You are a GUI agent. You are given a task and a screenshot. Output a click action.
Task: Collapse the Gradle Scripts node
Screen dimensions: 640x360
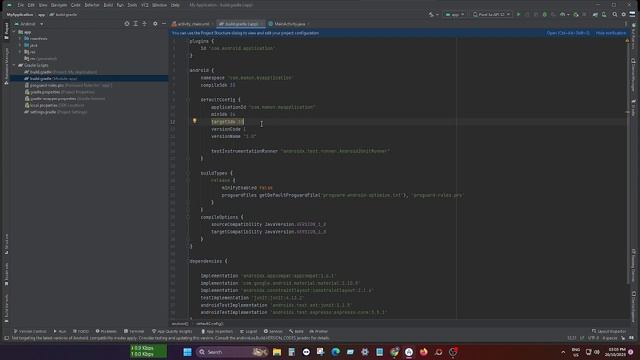pyautogui.click(x=15, y=65)
